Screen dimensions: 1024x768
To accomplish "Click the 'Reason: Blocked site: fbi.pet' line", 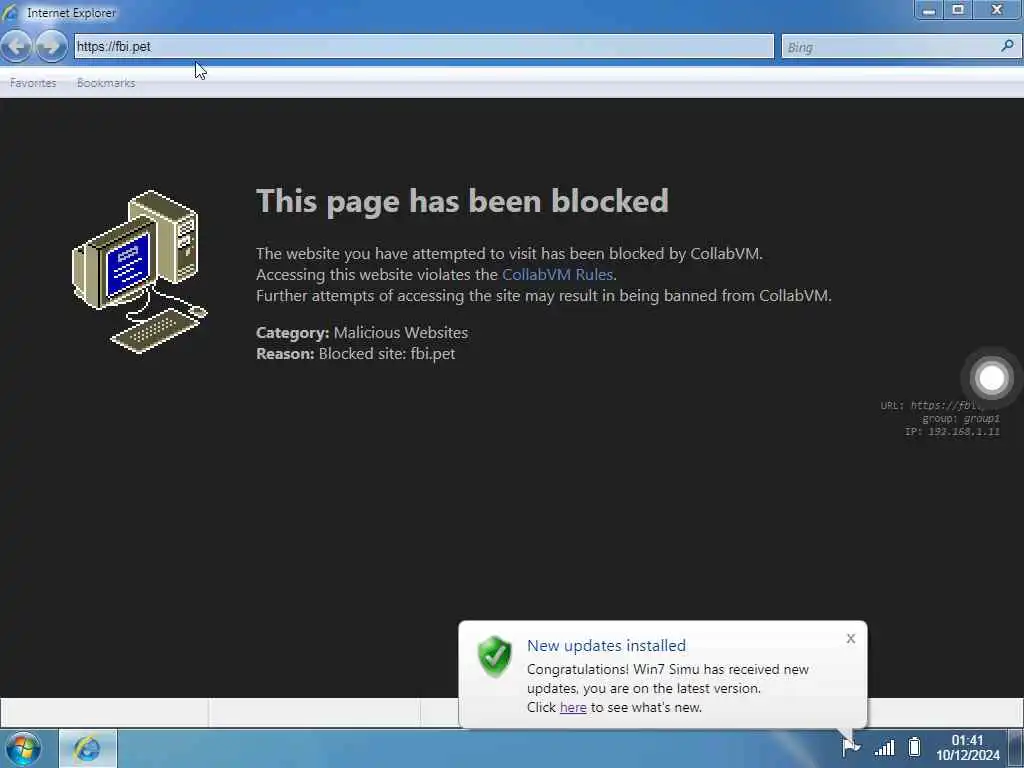I will click(x=355, y=353).
